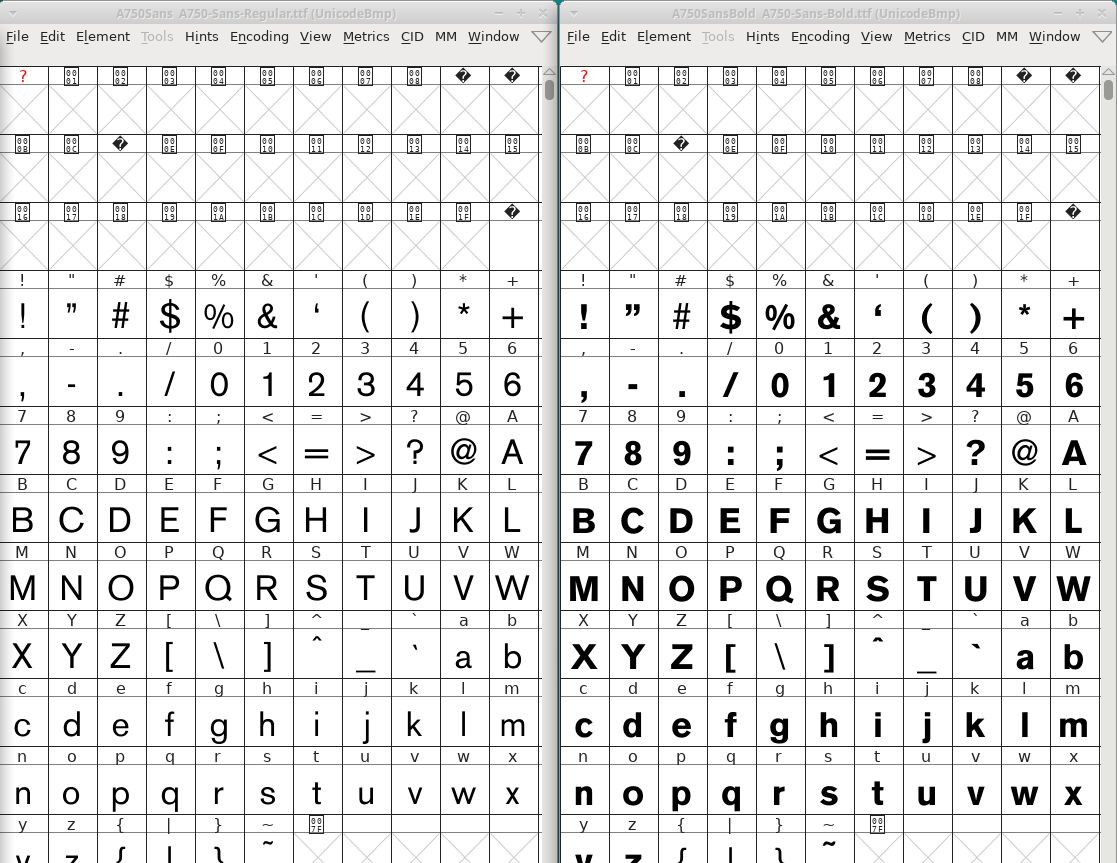Image resolution: width=1117 pixels, height=863 pixels.
Task: Select the capital Q glyph in Regular window
Action: pos(219,588)
